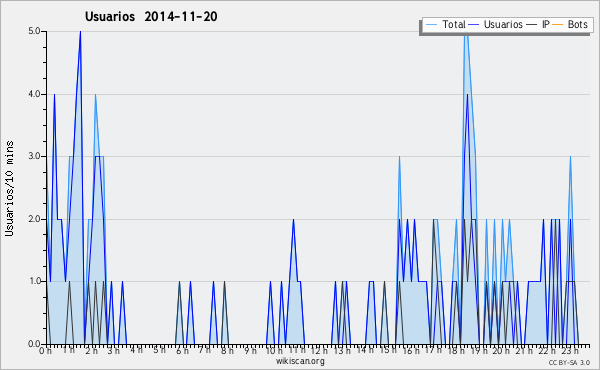Viewport: 600px width, 370px height.
Task: Click the '18 h' x-axis label
Action: pyautogui.click(x=456, y=351)
